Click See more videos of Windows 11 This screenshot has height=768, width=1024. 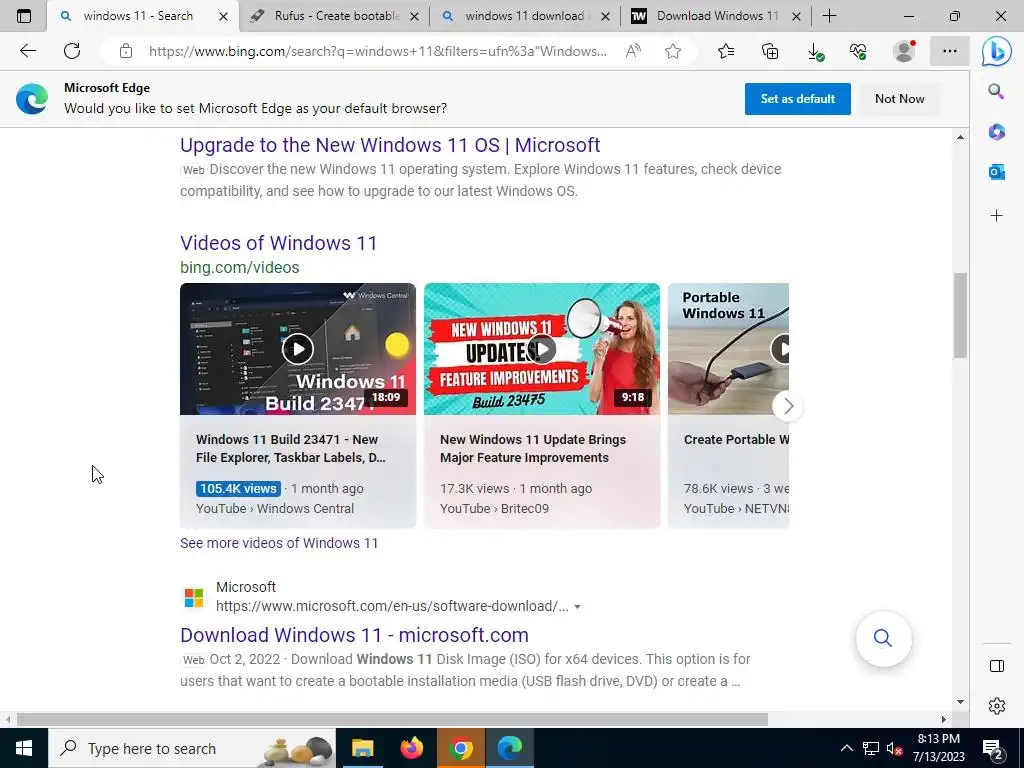point(279,543)
